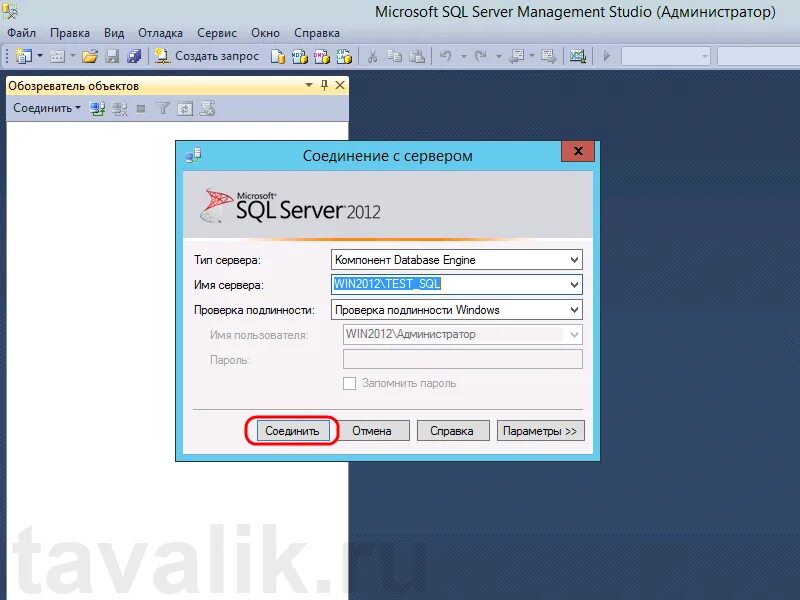Screen dimensions: 800x600
Task: Open the New Project dropdown arrow
Action: pos(40,56)
